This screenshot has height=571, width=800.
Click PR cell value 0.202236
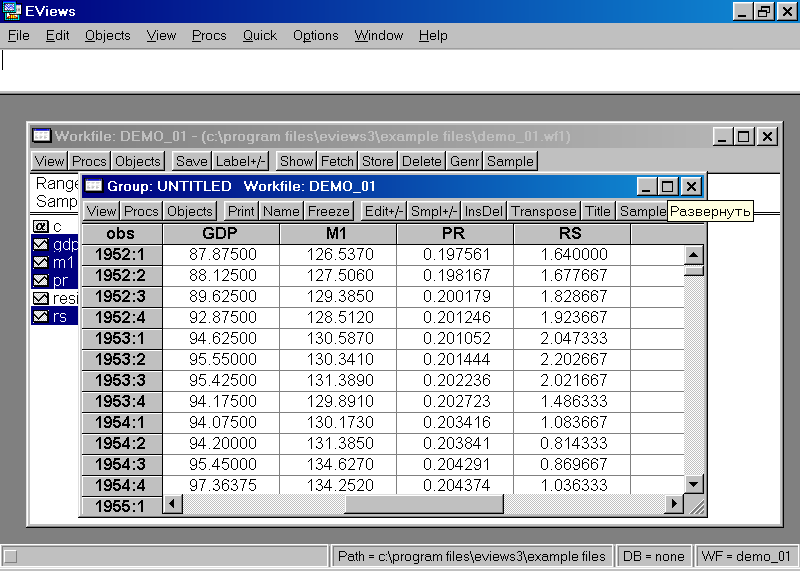coord(456,380)
